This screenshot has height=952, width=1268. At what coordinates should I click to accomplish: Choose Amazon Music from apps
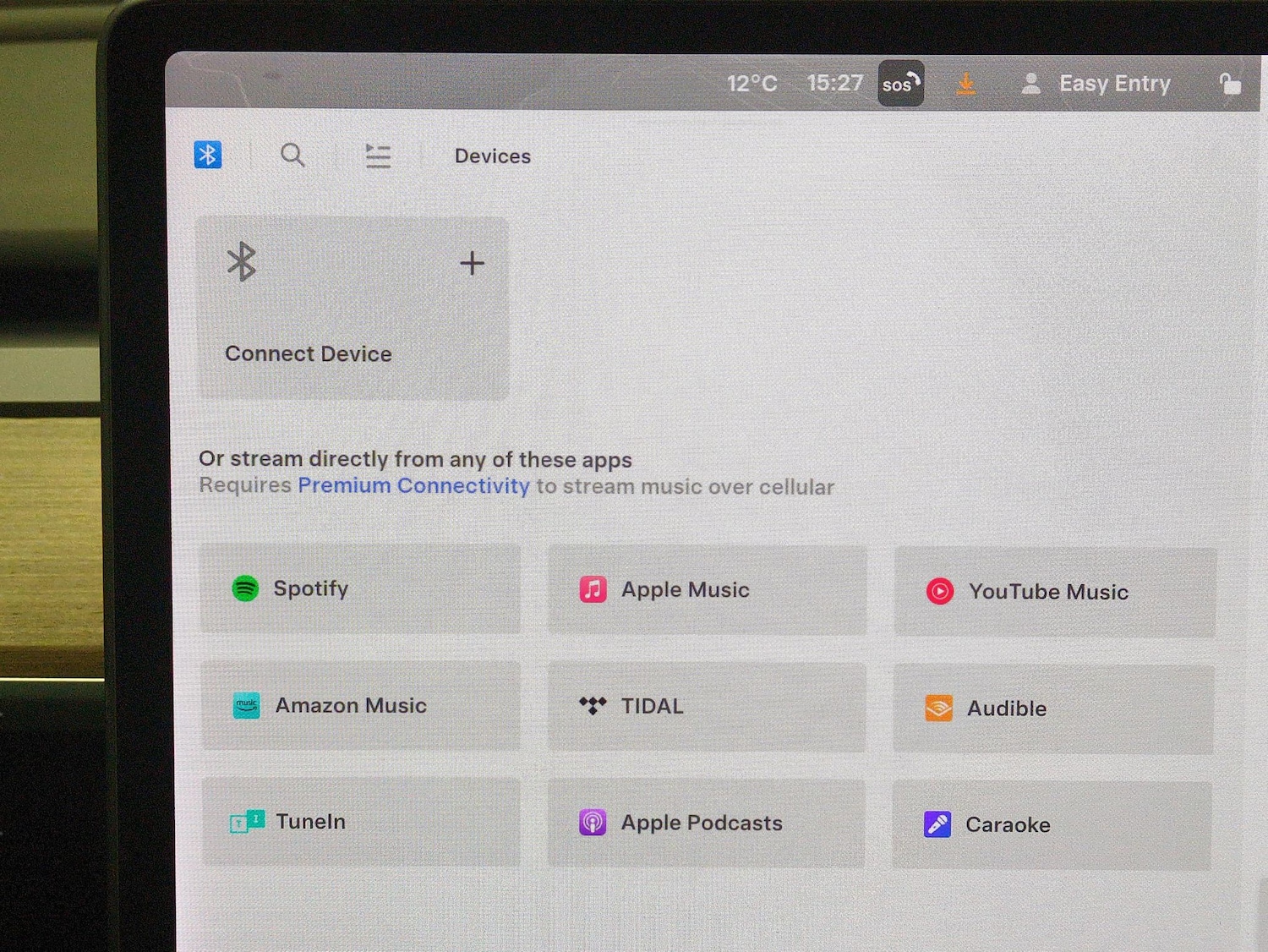[x=361, y=705]
